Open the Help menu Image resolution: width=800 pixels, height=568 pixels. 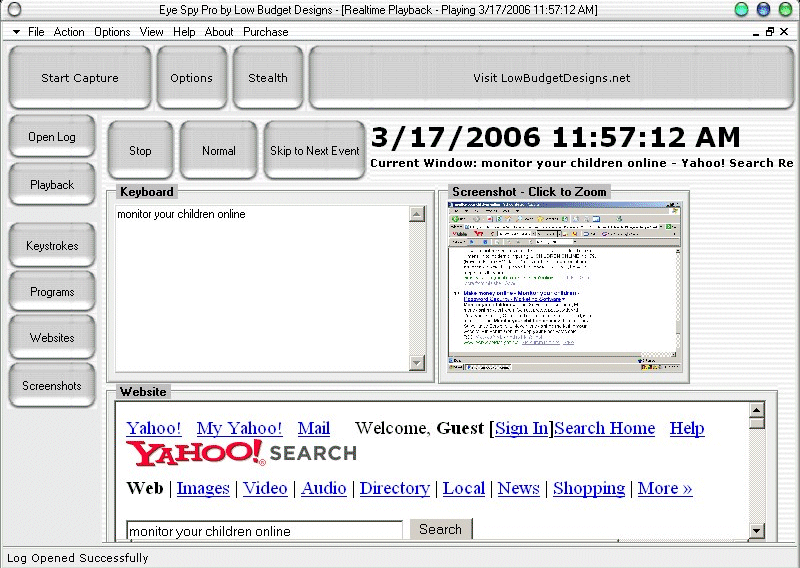pos(184,32)
